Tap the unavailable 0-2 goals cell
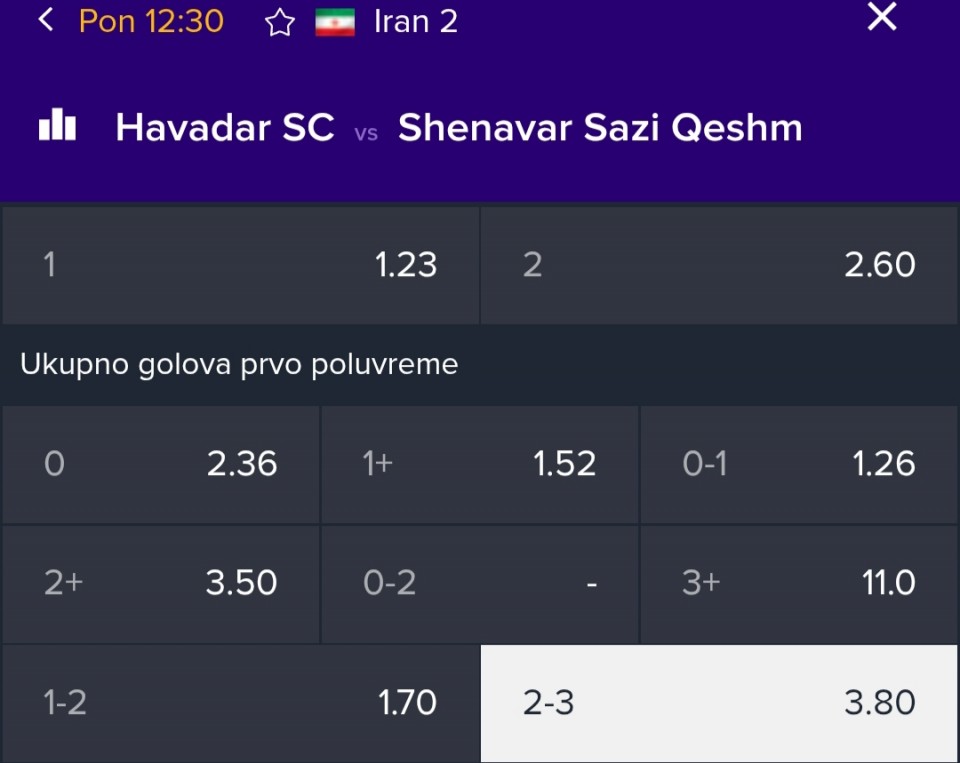The width and height of the screenshot is (960, 763). (x=480, y=583)
